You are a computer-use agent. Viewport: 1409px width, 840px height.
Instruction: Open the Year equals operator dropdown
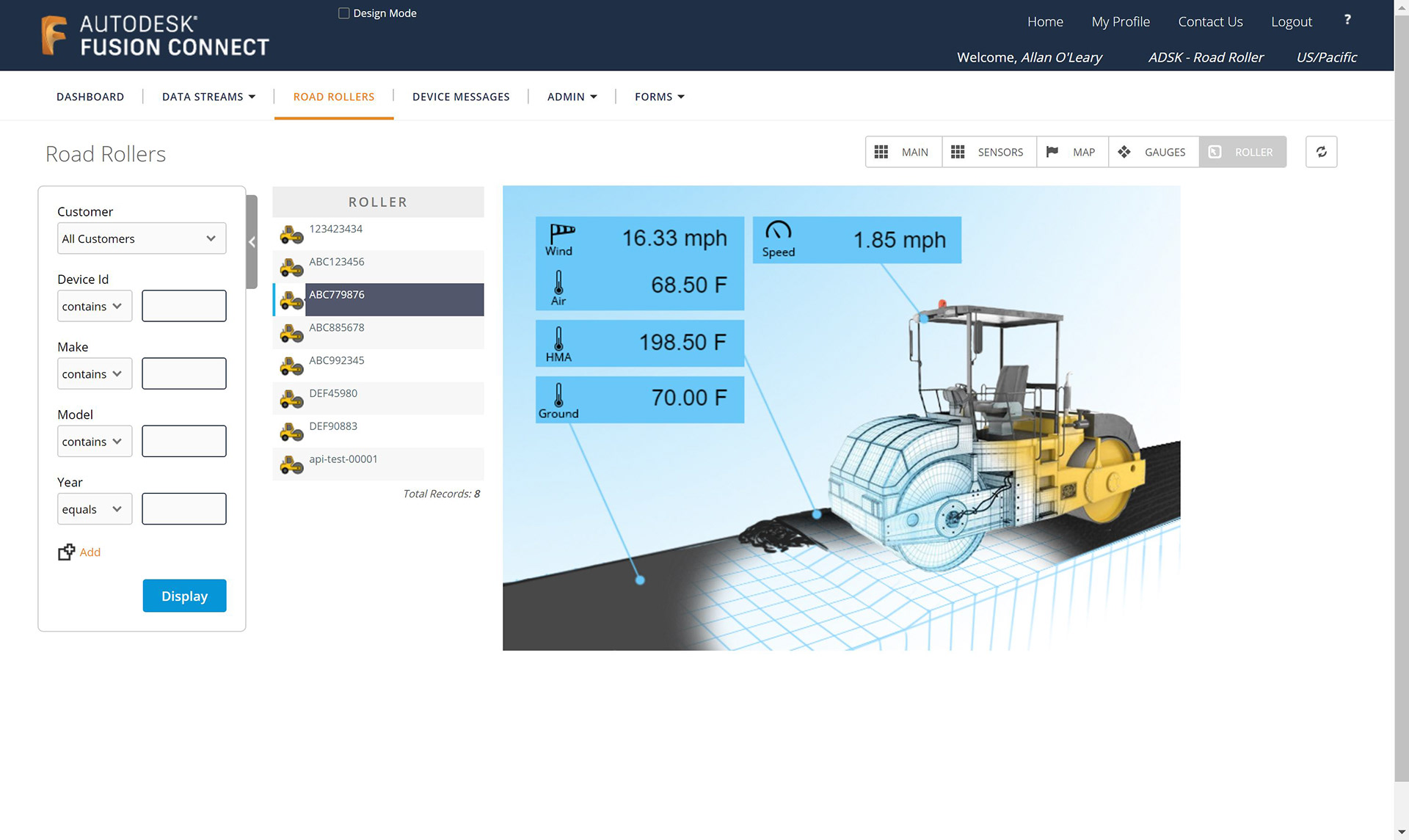[94, 509]
